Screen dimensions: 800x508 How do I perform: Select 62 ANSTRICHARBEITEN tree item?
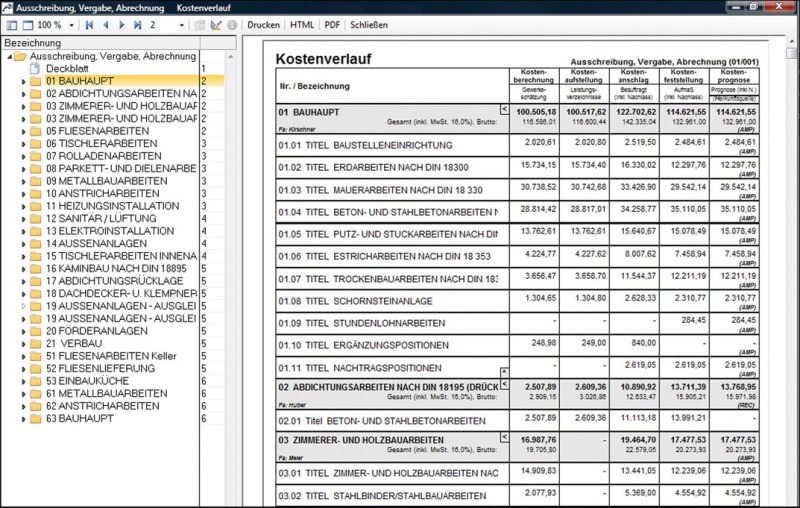(x=103, y=406)
